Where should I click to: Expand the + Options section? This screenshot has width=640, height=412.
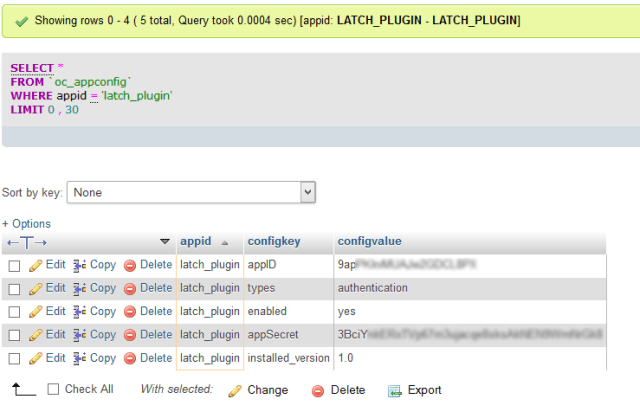tap(26, 224)
